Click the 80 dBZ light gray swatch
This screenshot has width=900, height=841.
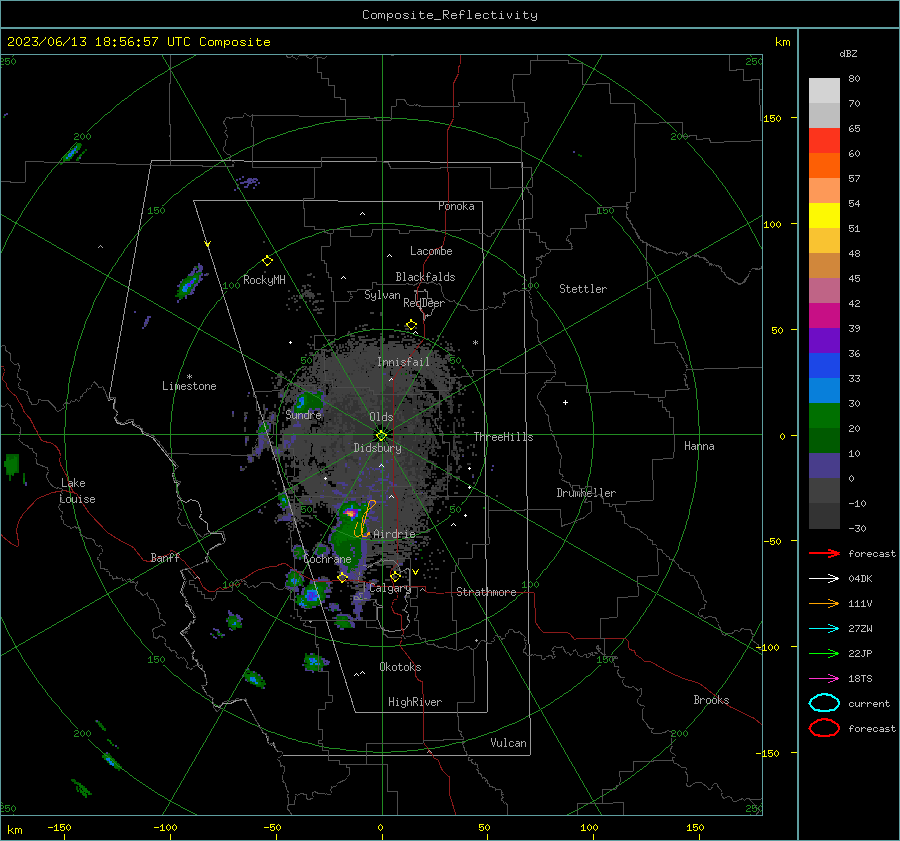(x=824, y=90)
